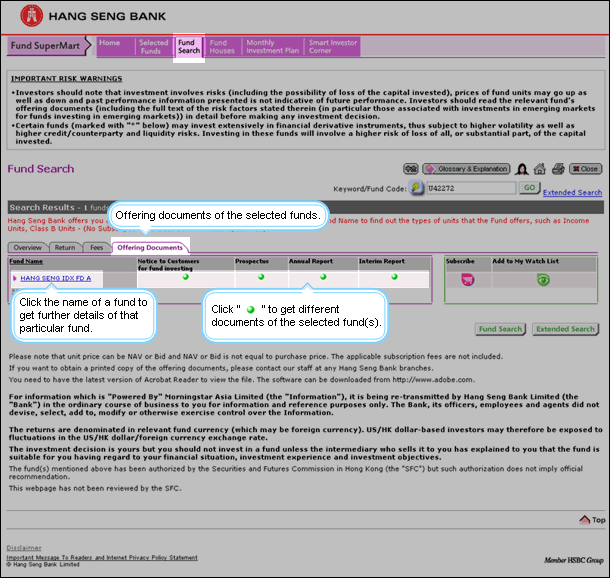
Task: Add fund to watch list eye icon
Action: pos(543,280)
